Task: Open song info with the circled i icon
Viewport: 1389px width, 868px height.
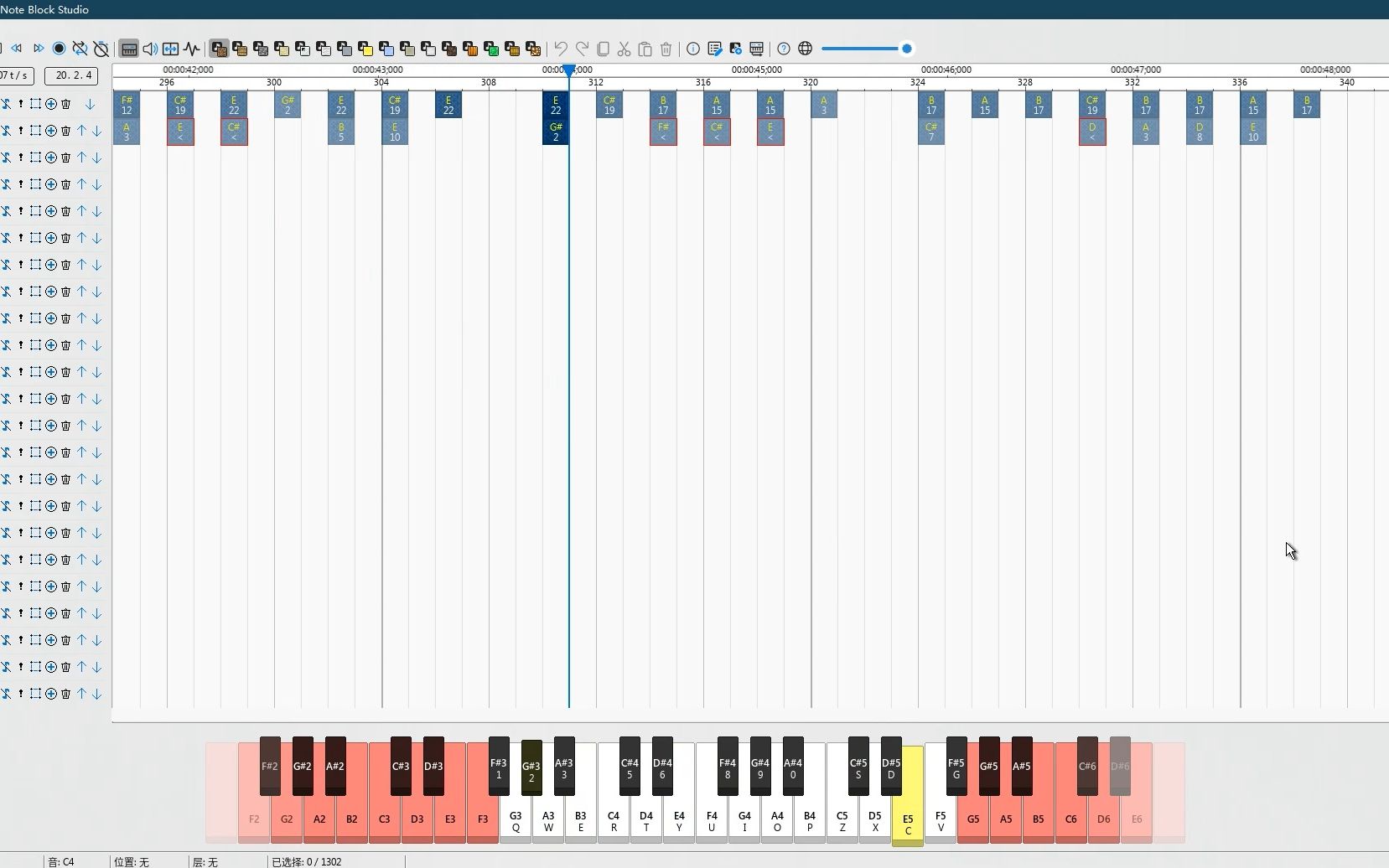Action: pos(693,49)
